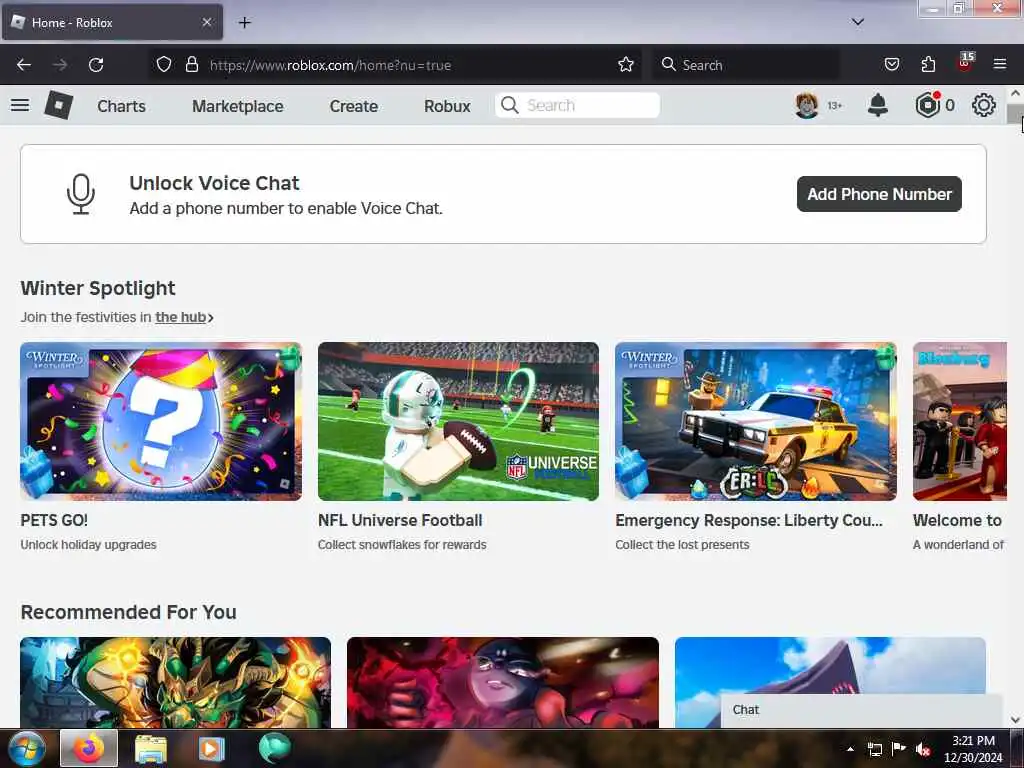Open the Roblox settings gear
The width and height of the screenshot is (1024, 768).
(x=984, y=105)
